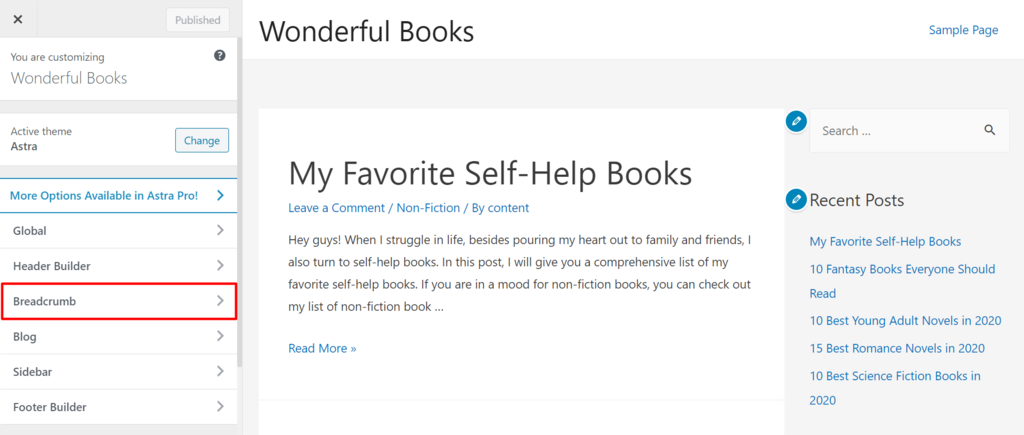
Task: Open More Options Available in Astra Pro
Action: [118, 195]
